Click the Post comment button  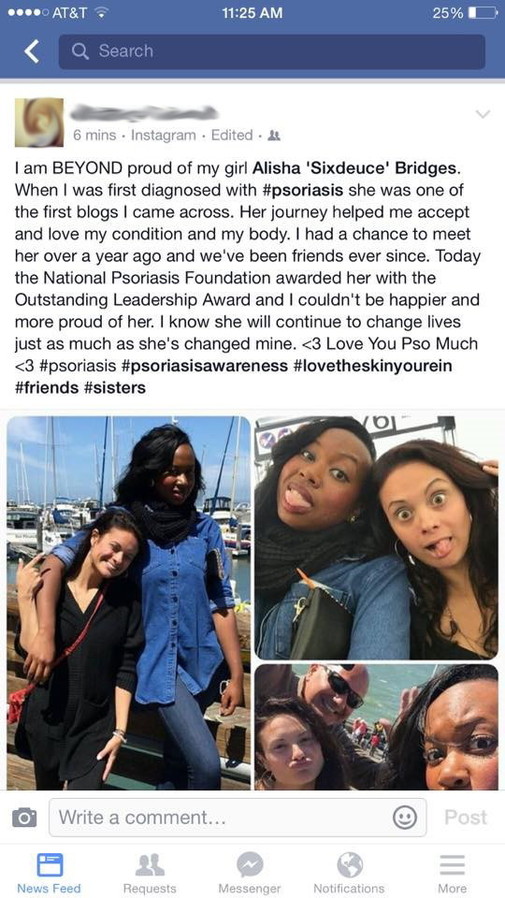point(465,817)
